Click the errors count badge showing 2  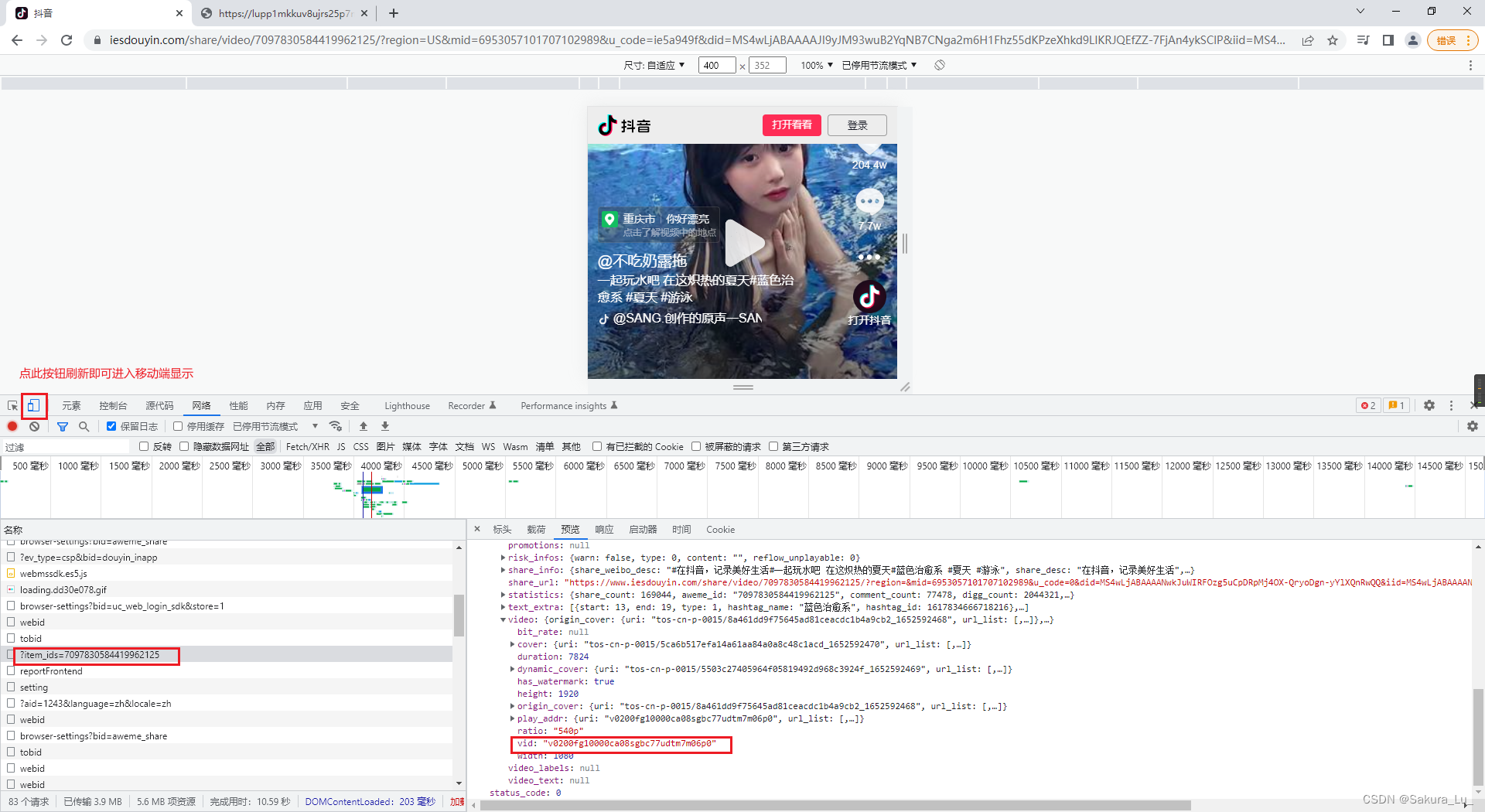pos(1368,405)
